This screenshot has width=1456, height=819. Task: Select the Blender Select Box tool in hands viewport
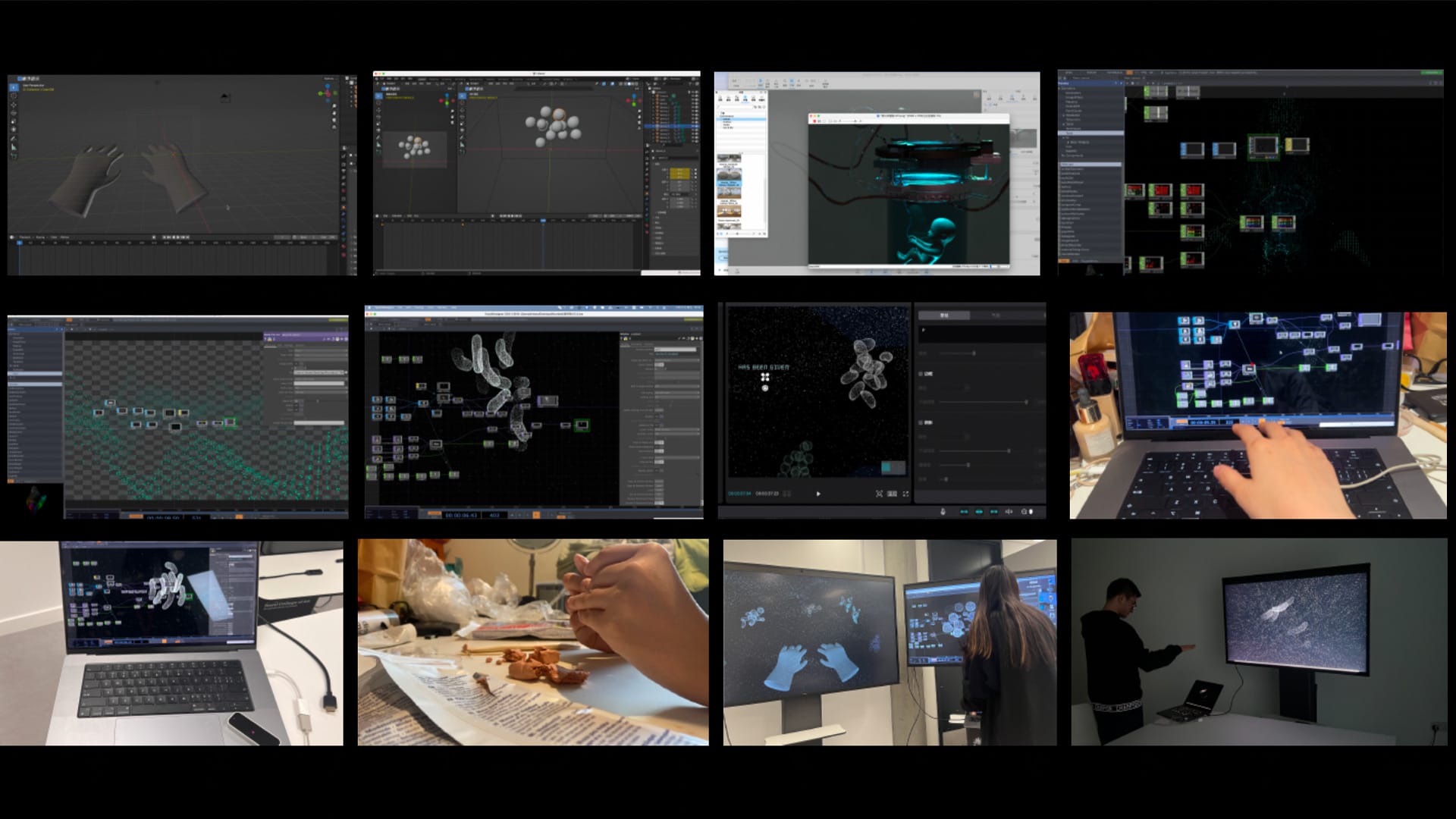(14, 87)
